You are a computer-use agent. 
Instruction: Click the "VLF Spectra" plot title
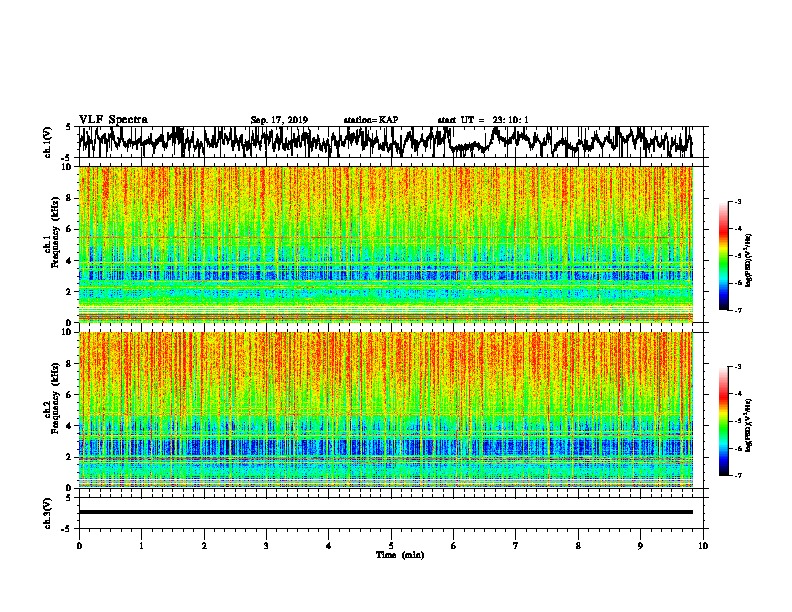(x=113, y=120)
